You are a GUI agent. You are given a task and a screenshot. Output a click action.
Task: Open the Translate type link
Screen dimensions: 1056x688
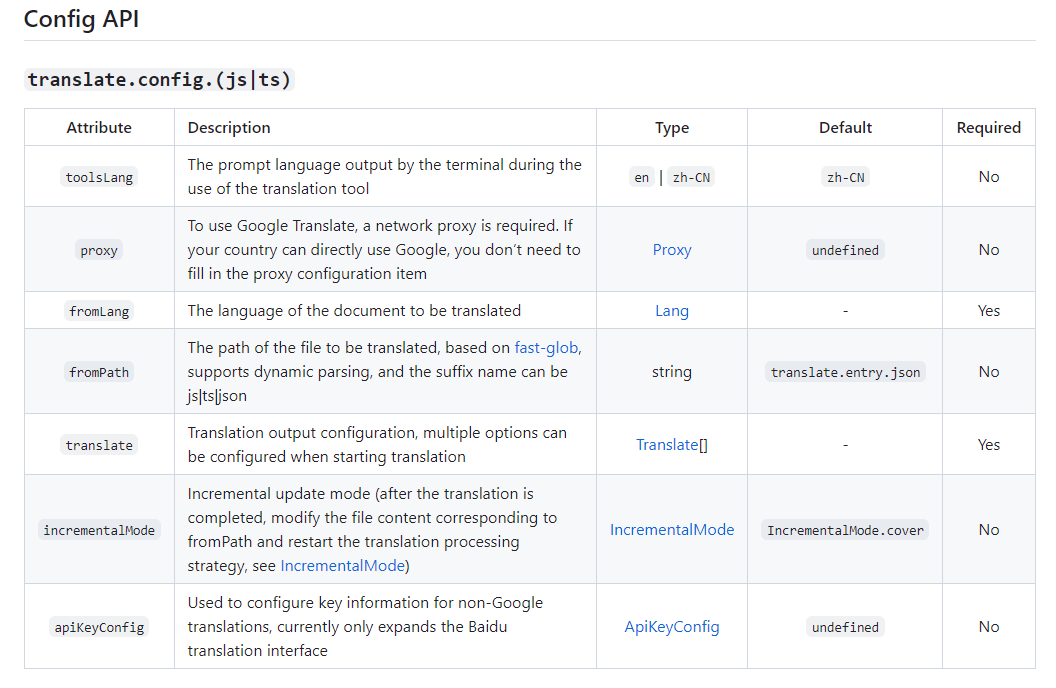(x=667, y=444)
